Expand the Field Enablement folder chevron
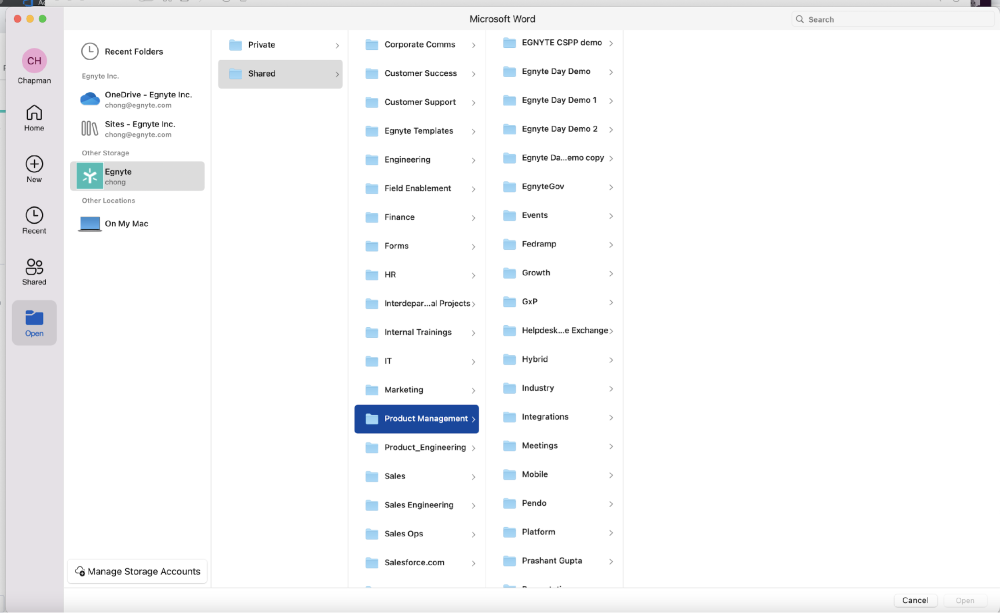 pyautogui.click(x=474, y=189)
